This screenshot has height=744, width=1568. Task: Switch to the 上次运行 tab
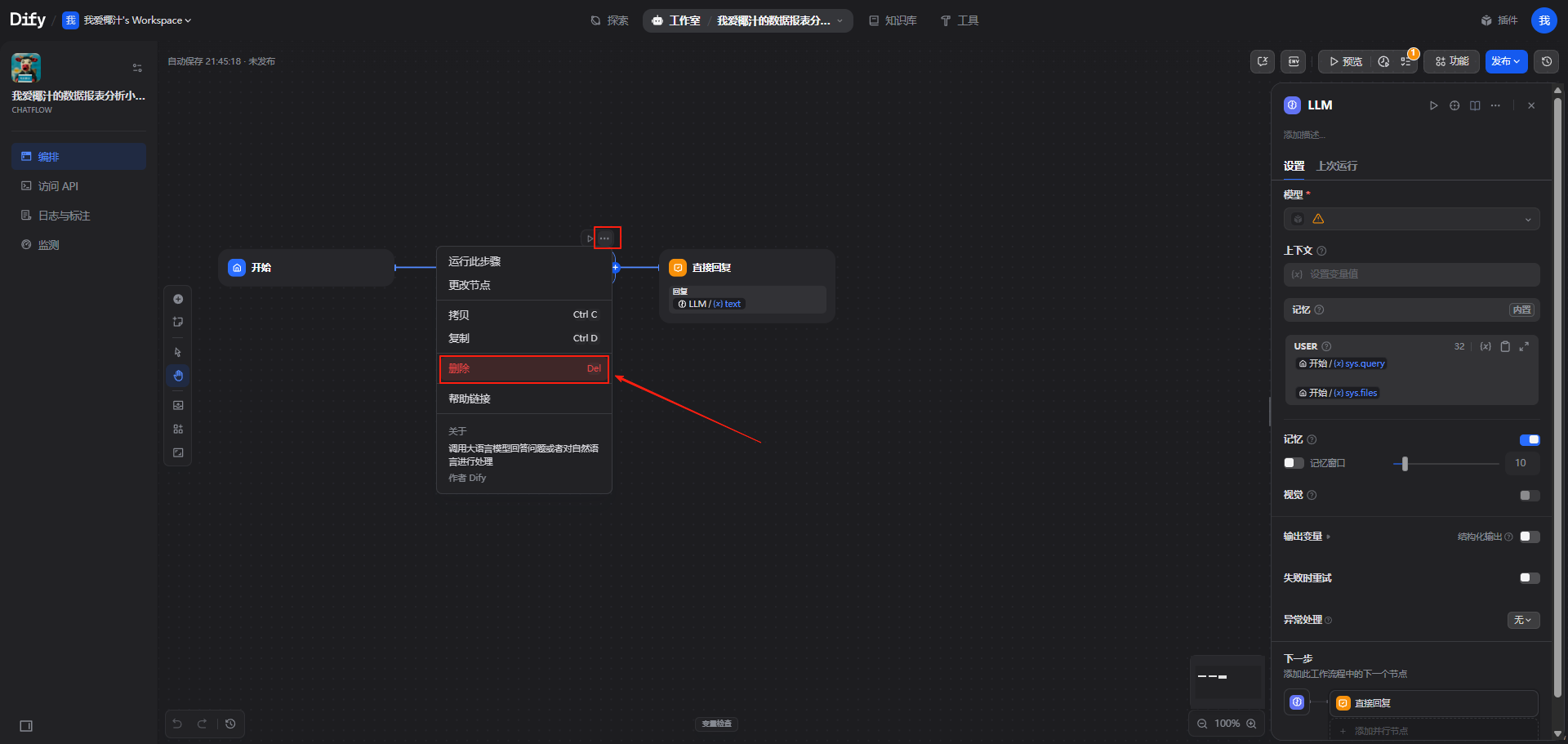[x=1337, y=166]
